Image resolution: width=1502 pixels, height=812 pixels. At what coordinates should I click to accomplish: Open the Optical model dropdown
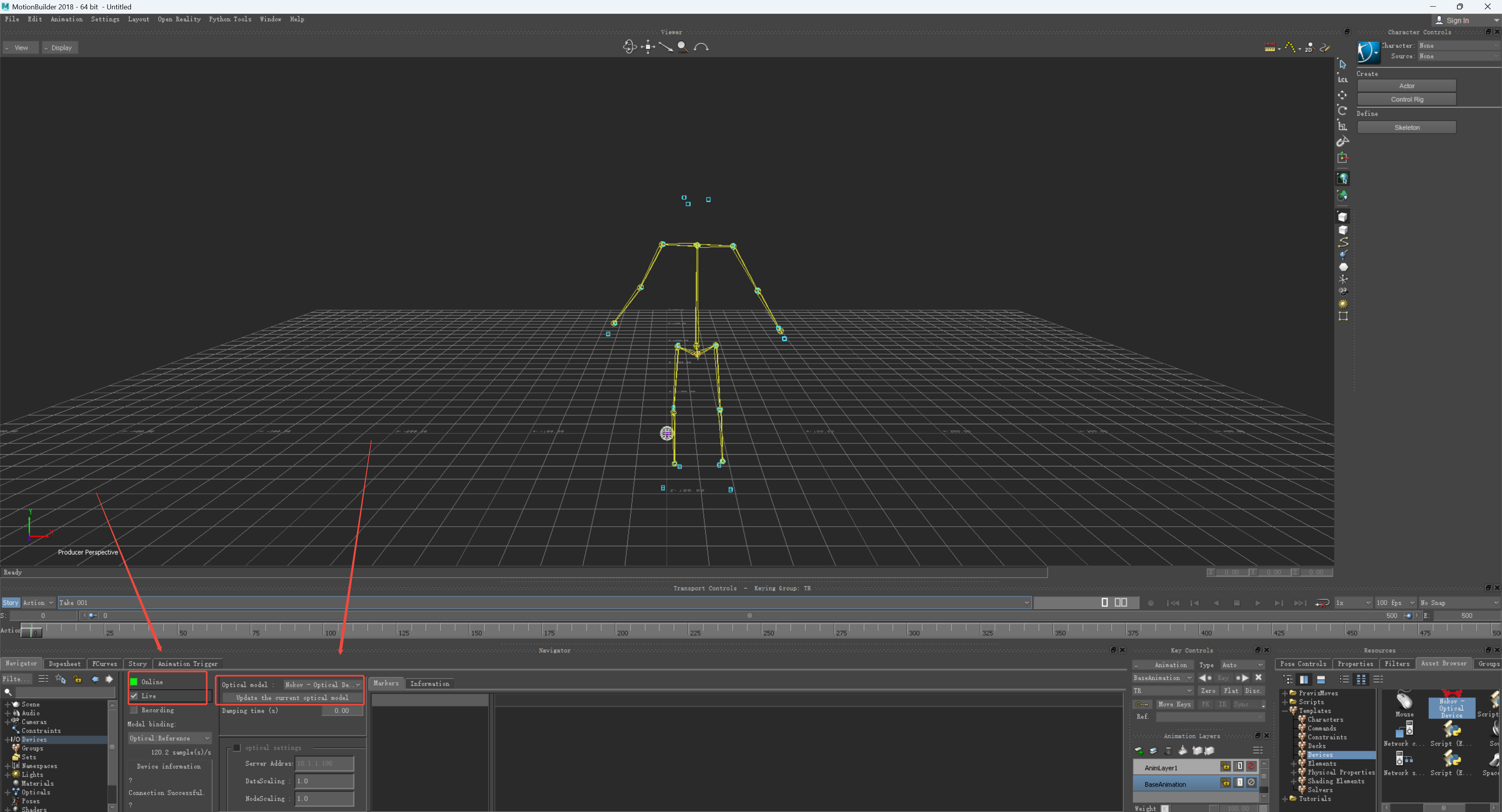tap(322, 684)
